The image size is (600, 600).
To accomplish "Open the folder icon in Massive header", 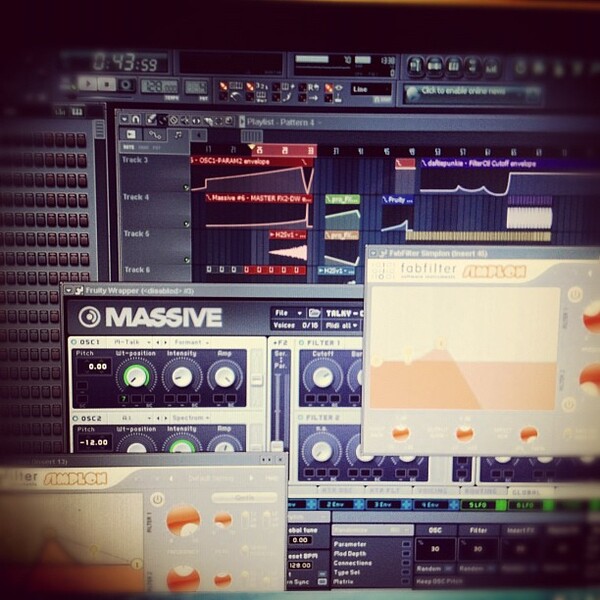I will click(314, 313).
